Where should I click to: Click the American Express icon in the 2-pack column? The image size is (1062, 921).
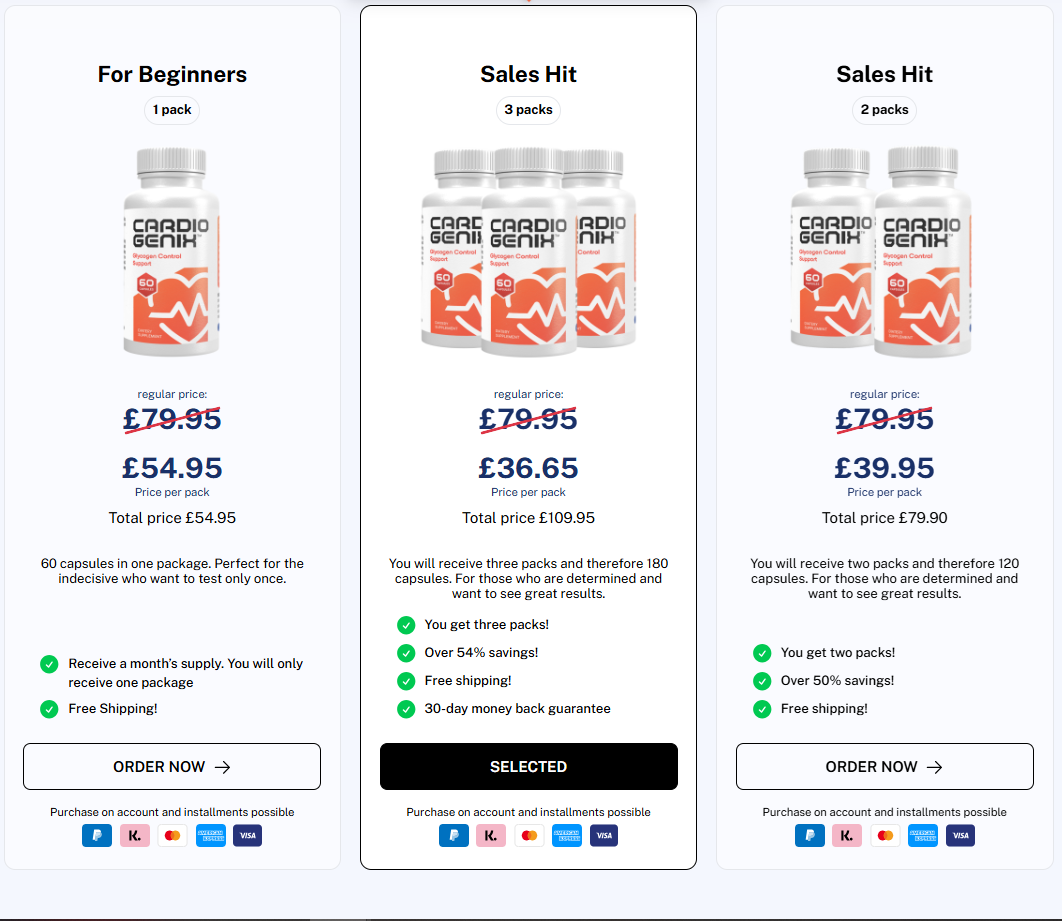pos(923,835)
